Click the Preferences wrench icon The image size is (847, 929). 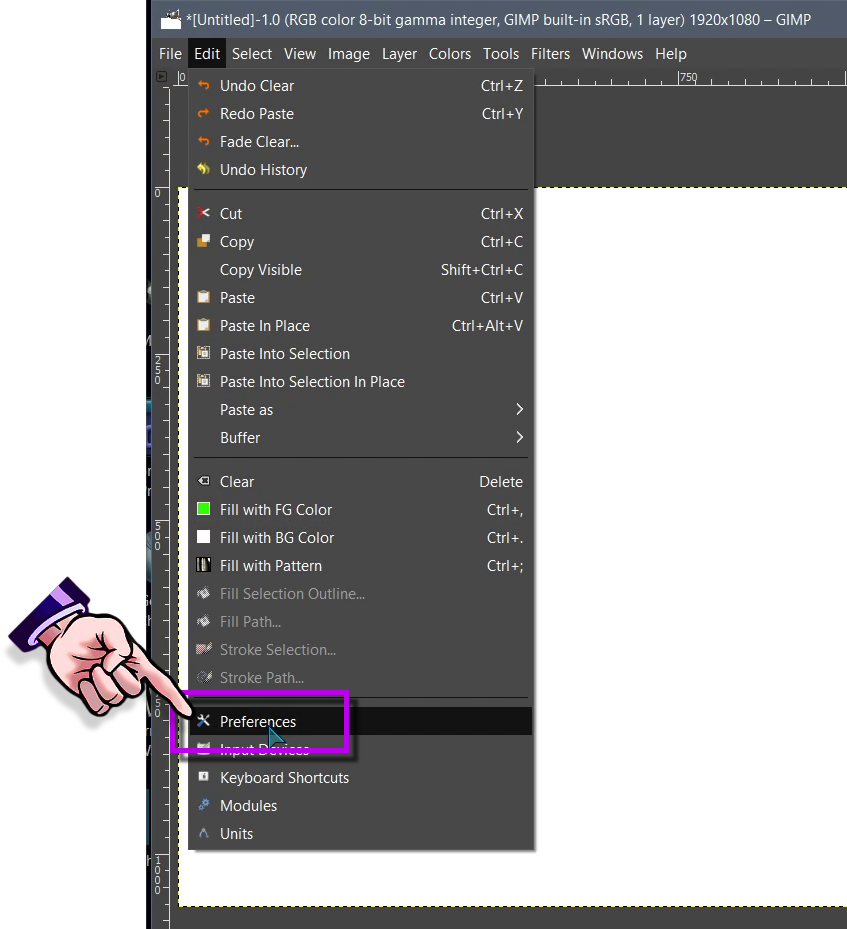203,720
